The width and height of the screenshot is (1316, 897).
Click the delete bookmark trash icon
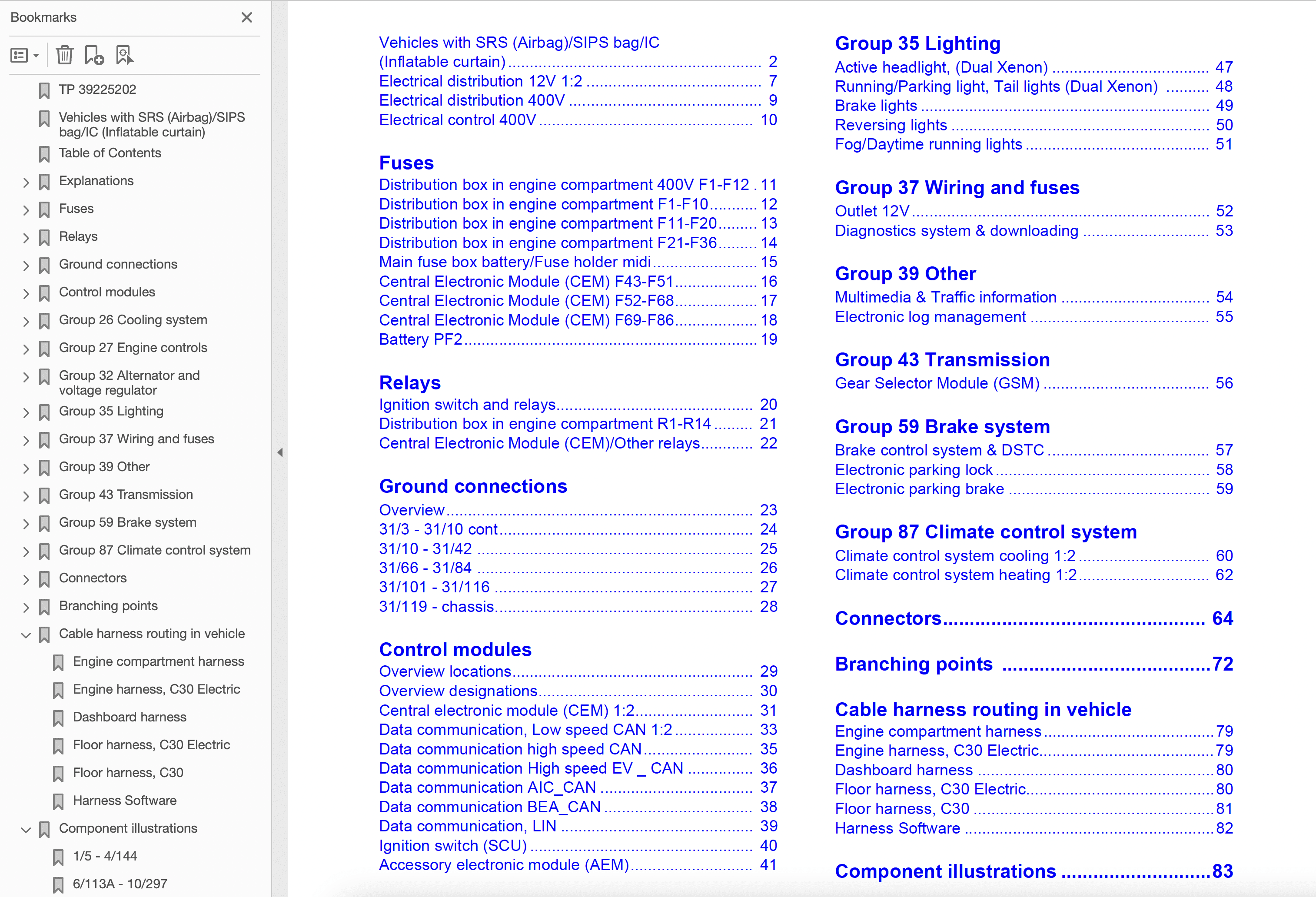65,56
